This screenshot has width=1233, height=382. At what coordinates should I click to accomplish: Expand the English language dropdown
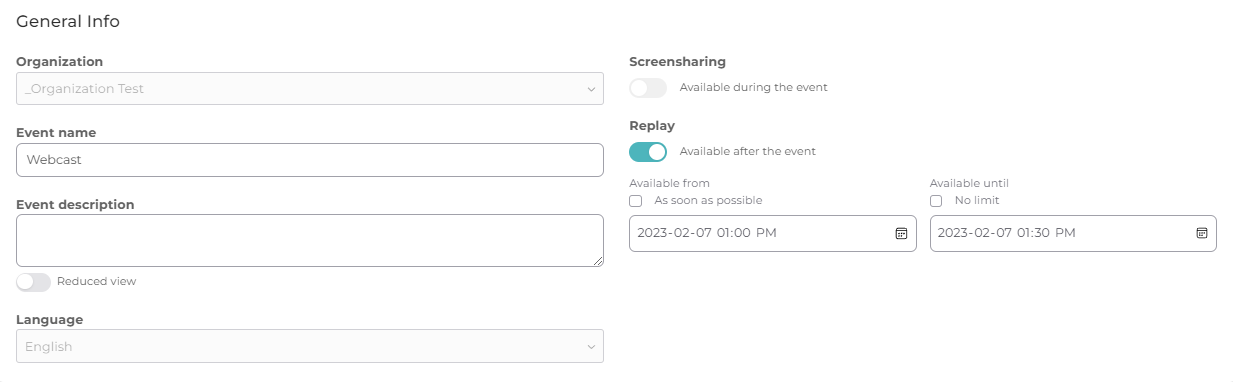[310, 346]
